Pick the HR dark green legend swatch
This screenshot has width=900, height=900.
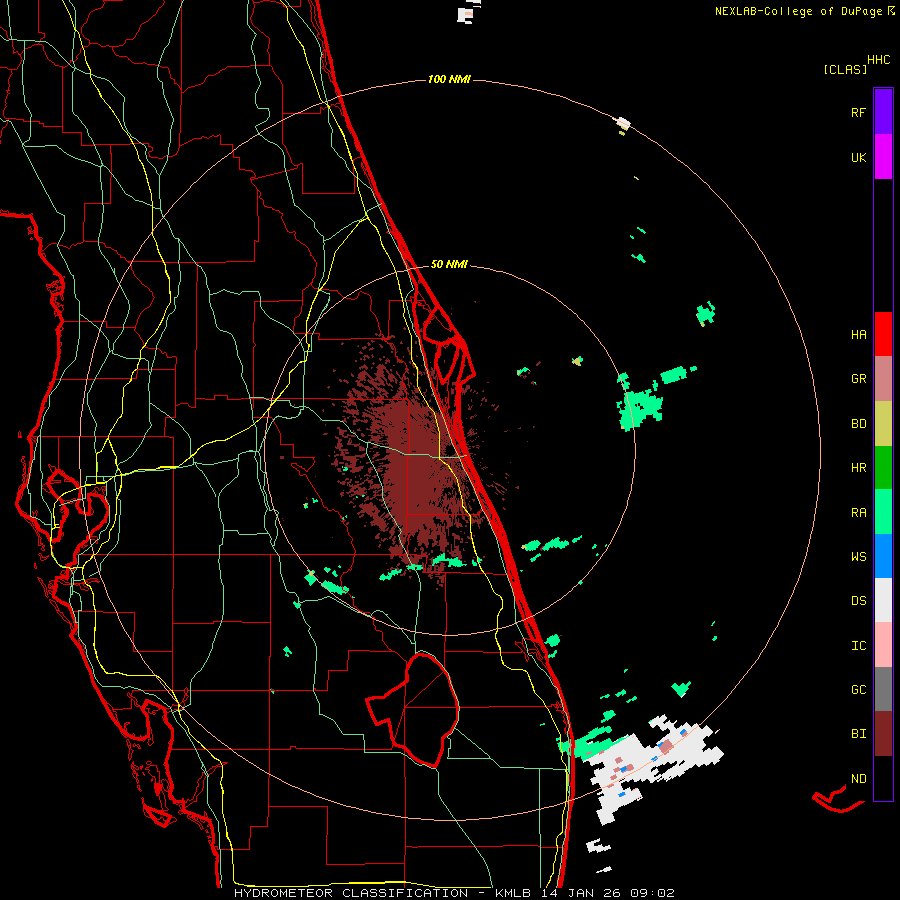coord(883,467)
